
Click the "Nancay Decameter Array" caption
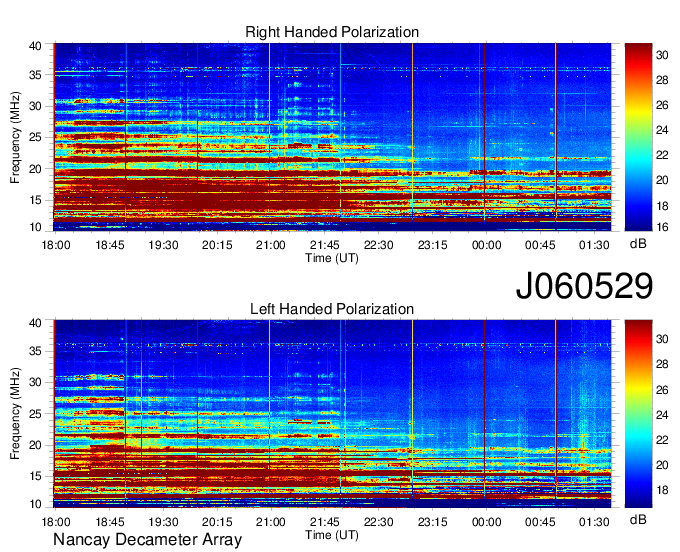click(147, 539)
